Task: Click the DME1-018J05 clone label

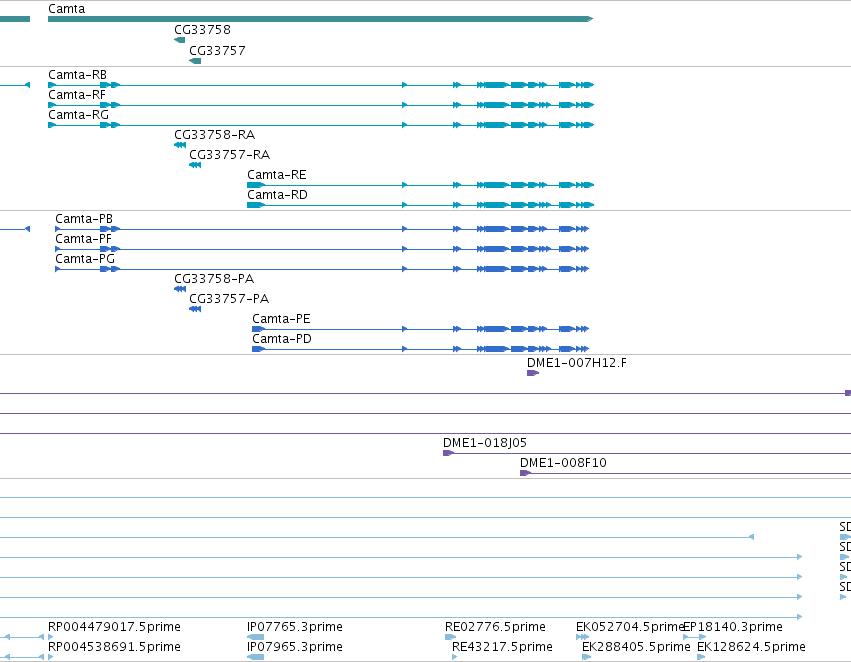Action: (485, 443)
